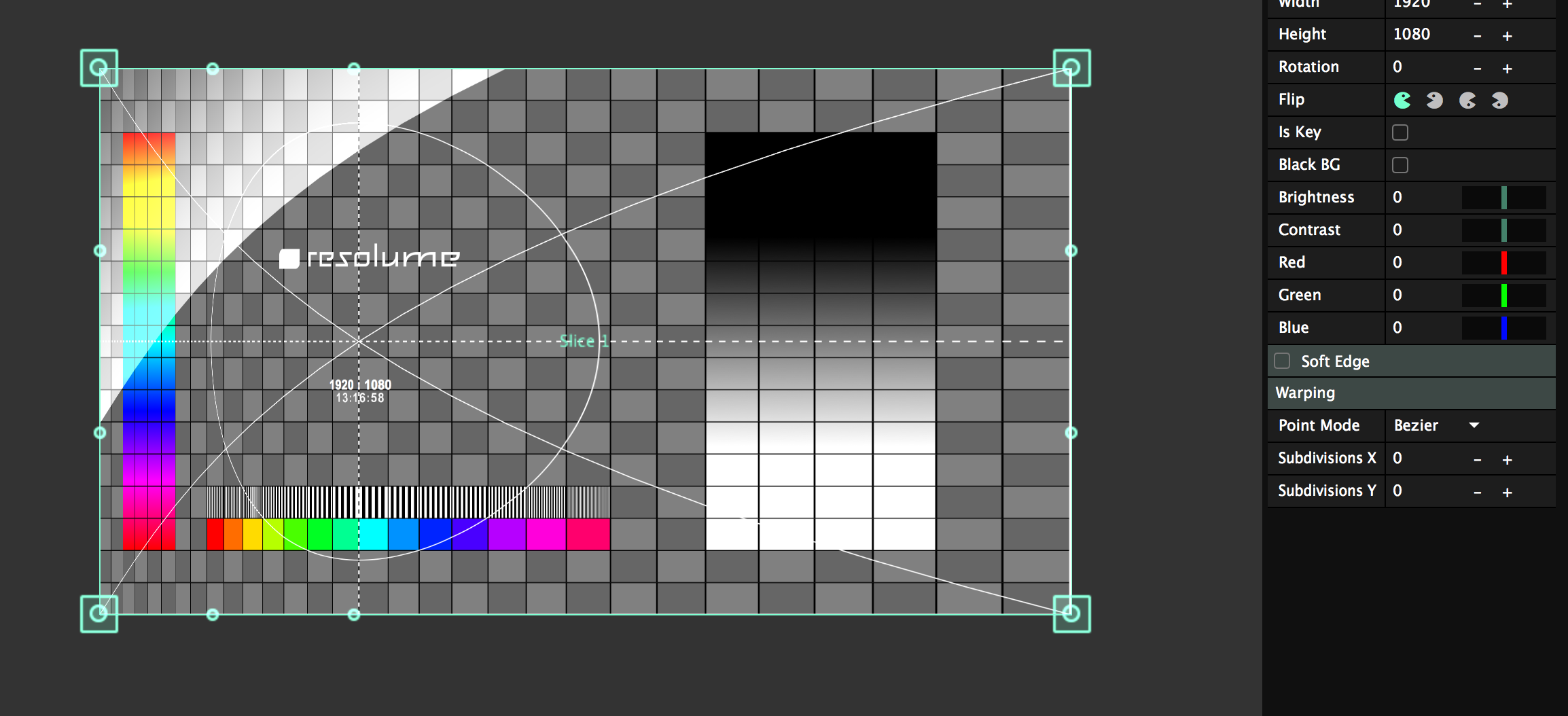Increase Rotation using the plus button
This screenshot has width=1568, height=716.
point(1507,69)
